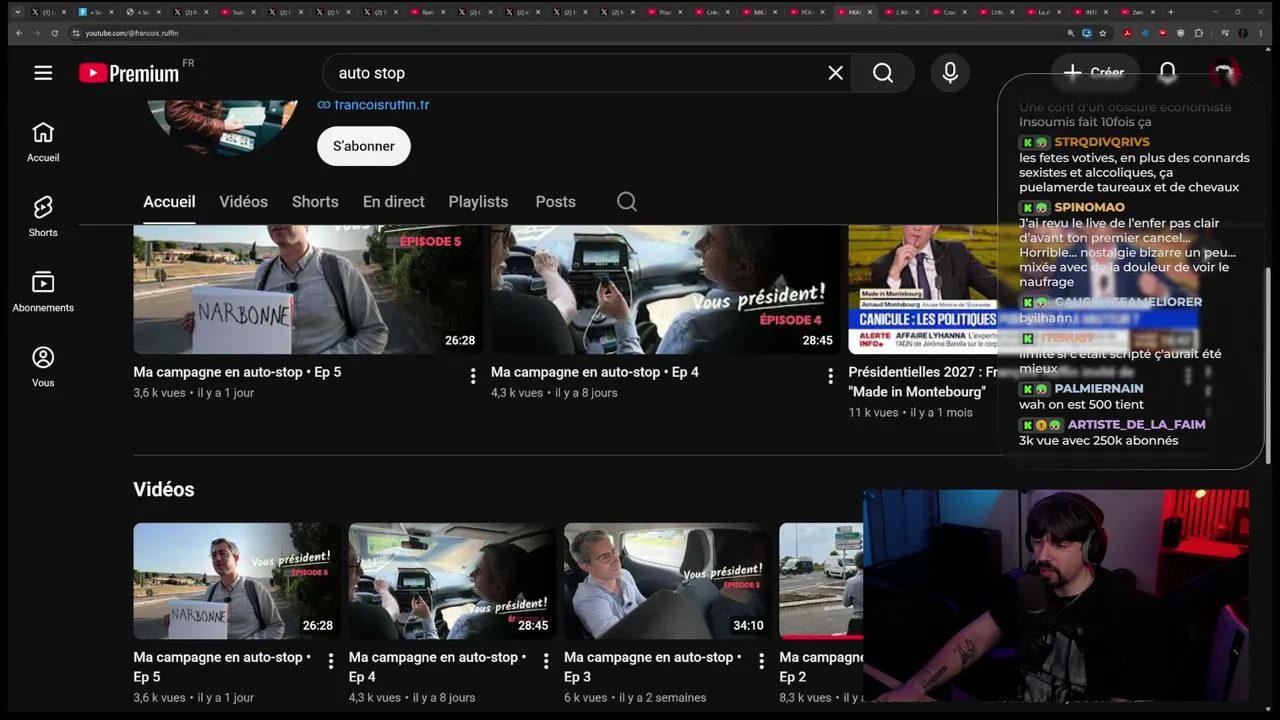Image resolution: width=1280 pixels, height=720 pixels.
Task: Switch to the 'MIC' browser tab
Action: coord(760,12)
